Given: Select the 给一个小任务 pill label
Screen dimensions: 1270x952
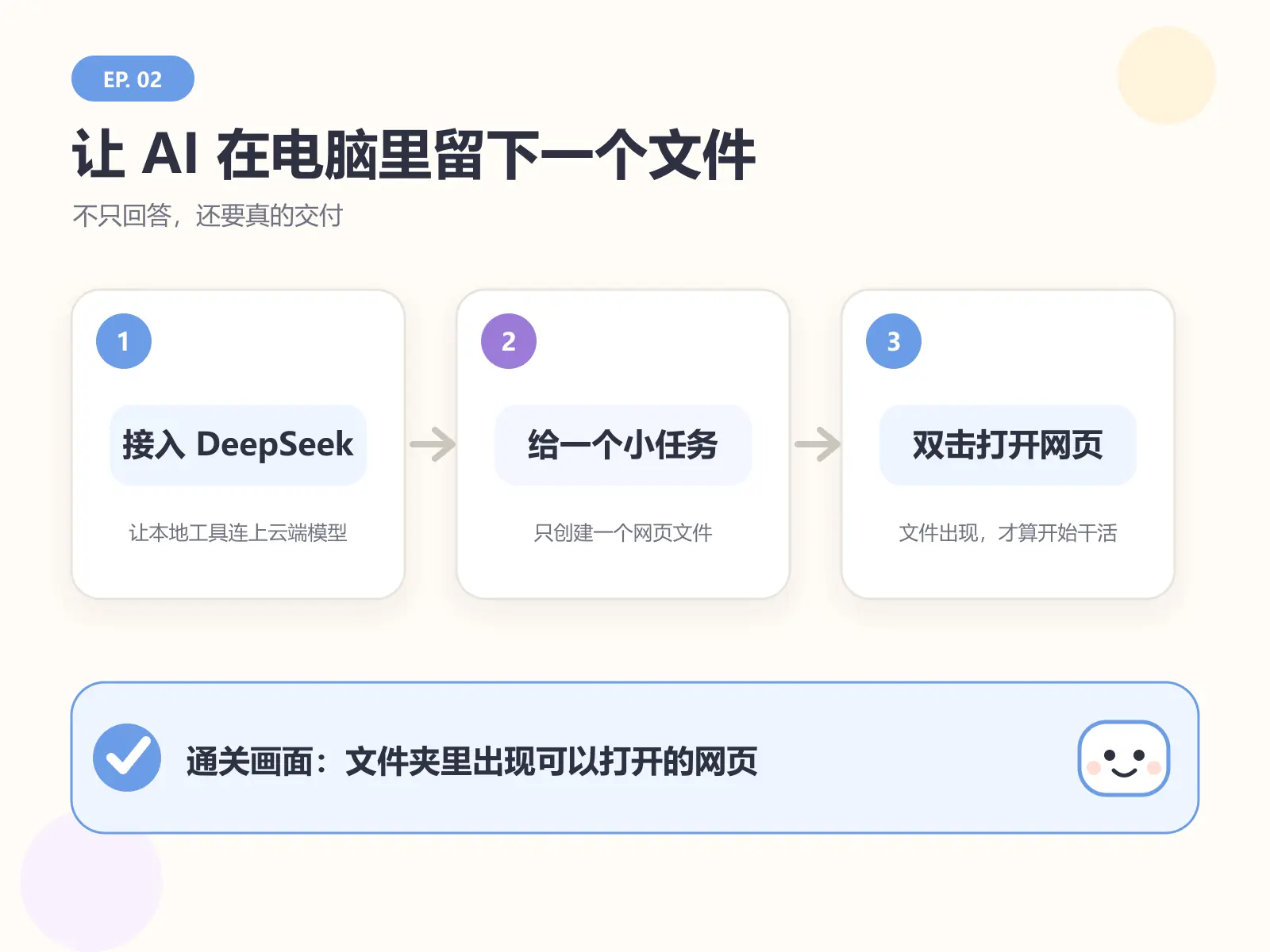Looking at the screenshot, I should coord(623,444).
